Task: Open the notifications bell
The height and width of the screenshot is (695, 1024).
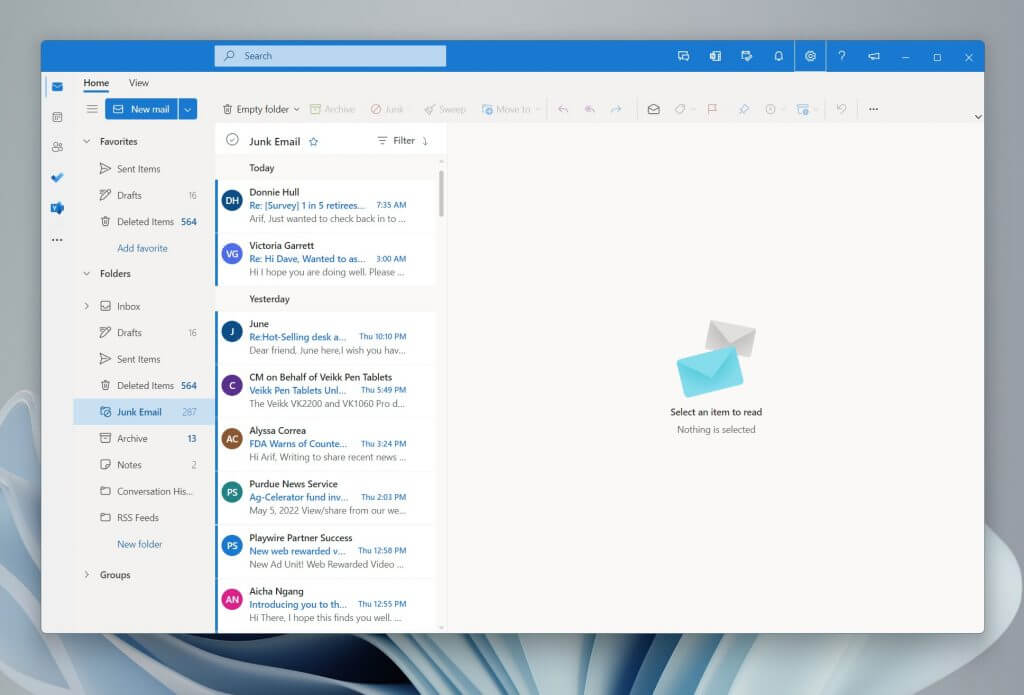Action: 778,56
